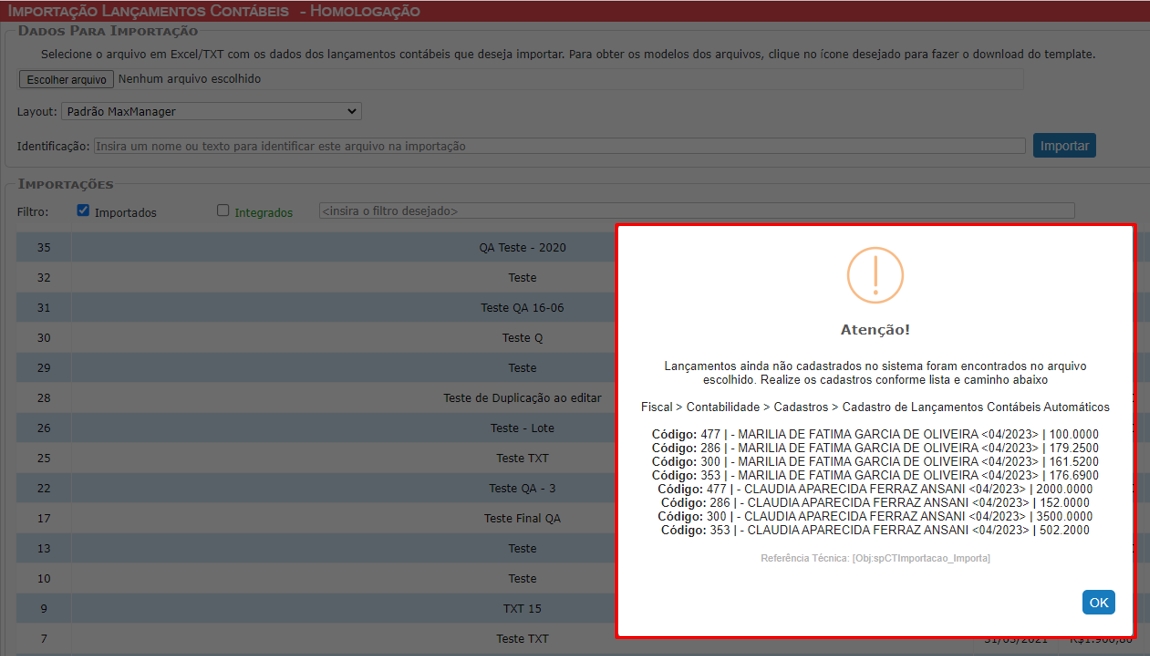Click the warning exclamation icon in dialog
1150x656 pixels.
point(875,275)
